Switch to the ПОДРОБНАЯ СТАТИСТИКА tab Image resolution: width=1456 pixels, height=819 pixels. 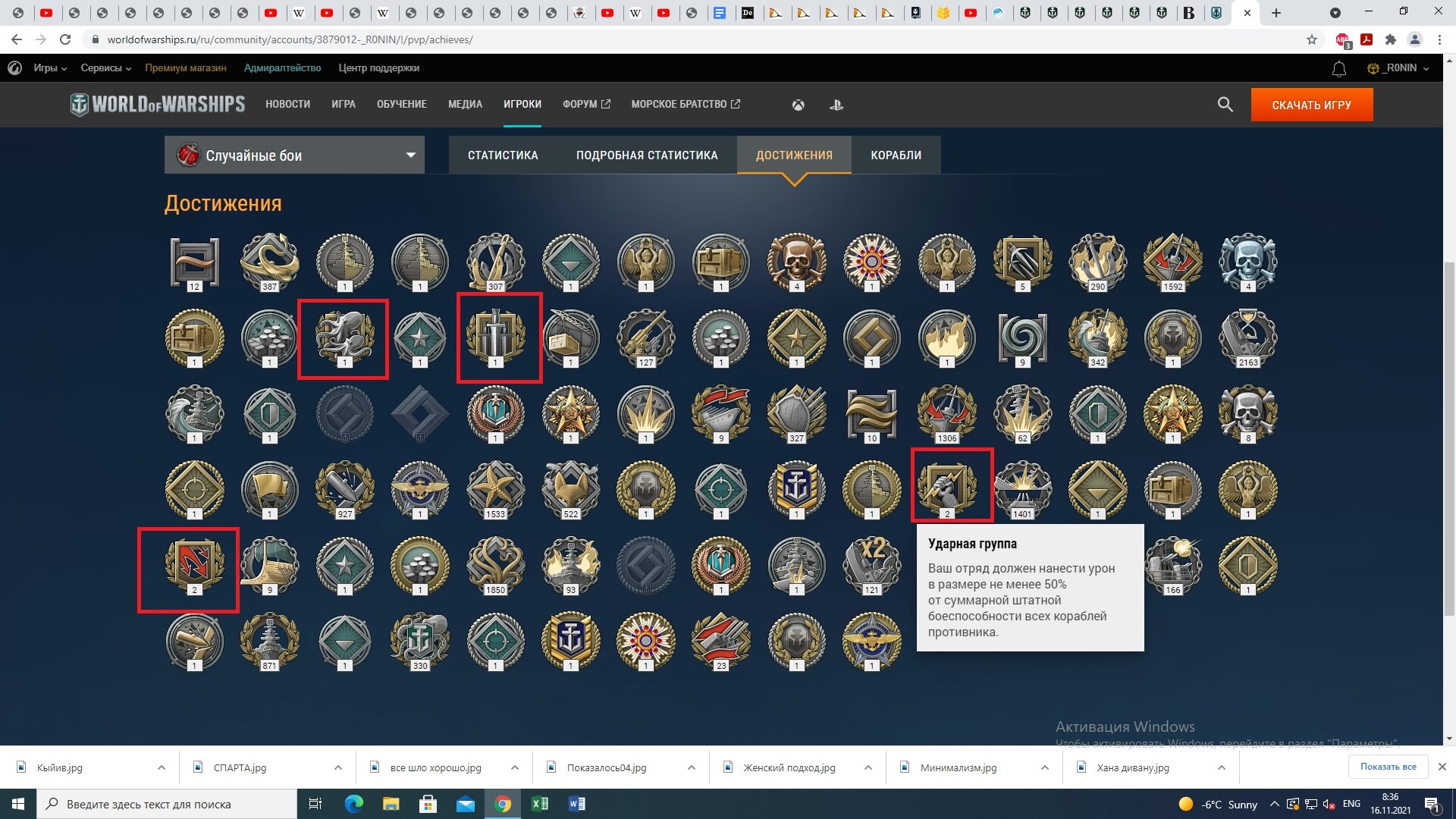coord(647,155)
